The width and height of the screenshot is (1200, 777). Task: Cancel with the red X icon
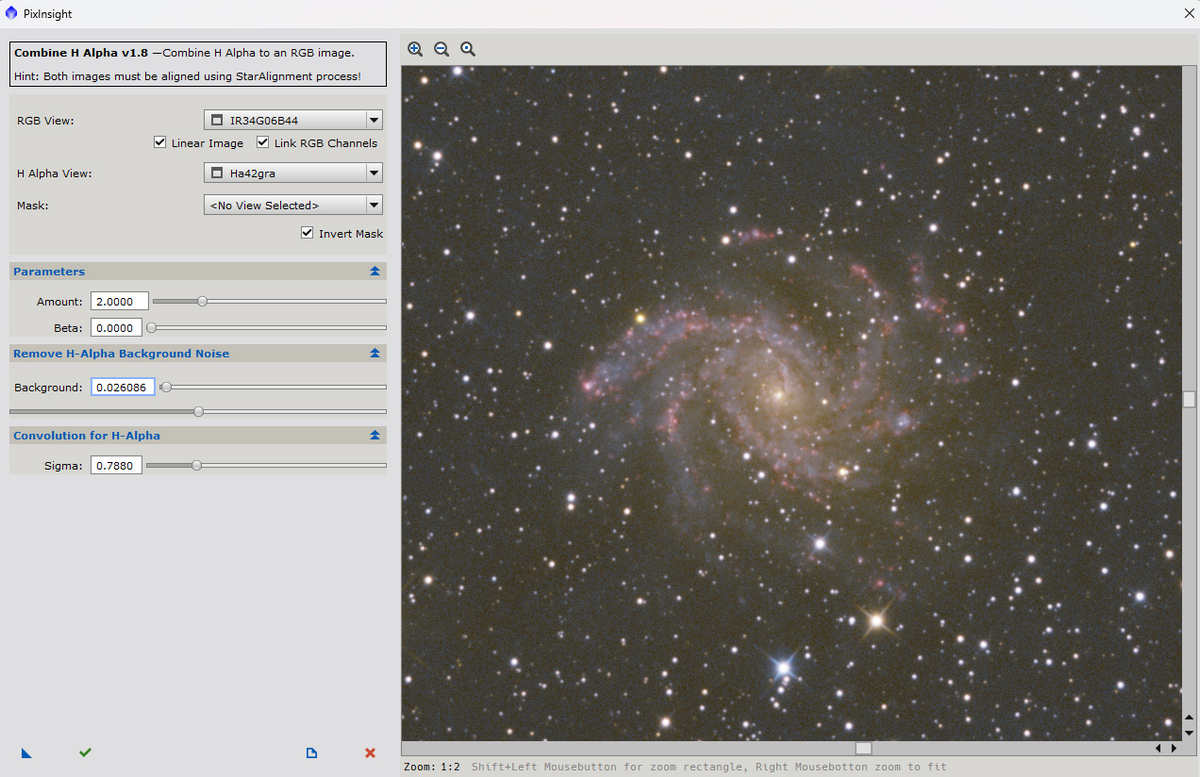coord(370,753)
